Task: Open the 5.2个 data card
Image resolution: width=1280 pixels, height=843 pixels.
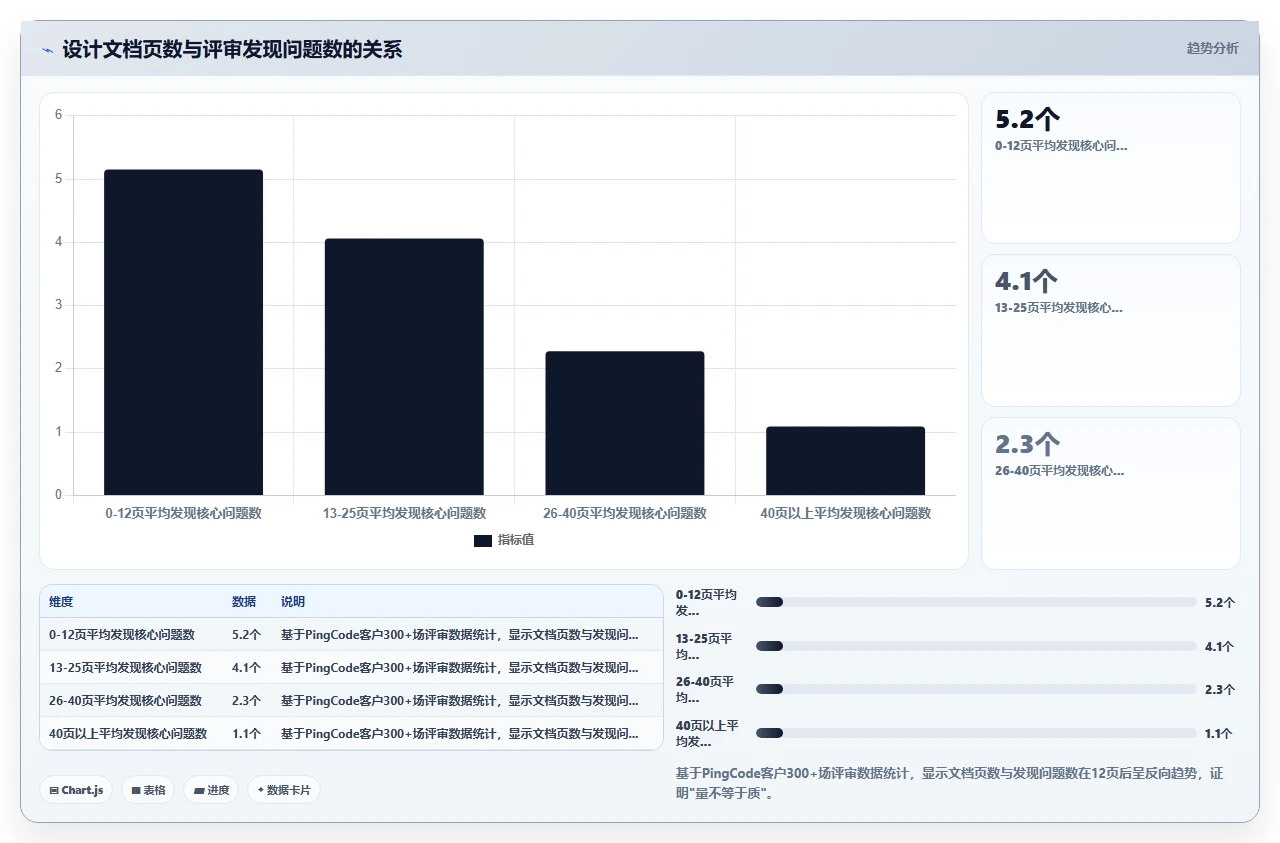Action: (x=1111, y=168)
